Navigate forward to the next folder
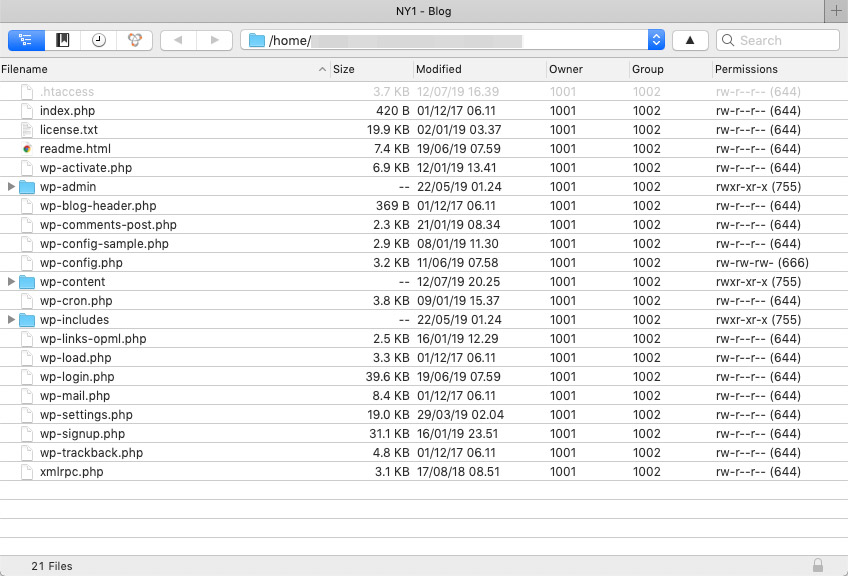Screen dimensions: 848x576 click(213, 40)
